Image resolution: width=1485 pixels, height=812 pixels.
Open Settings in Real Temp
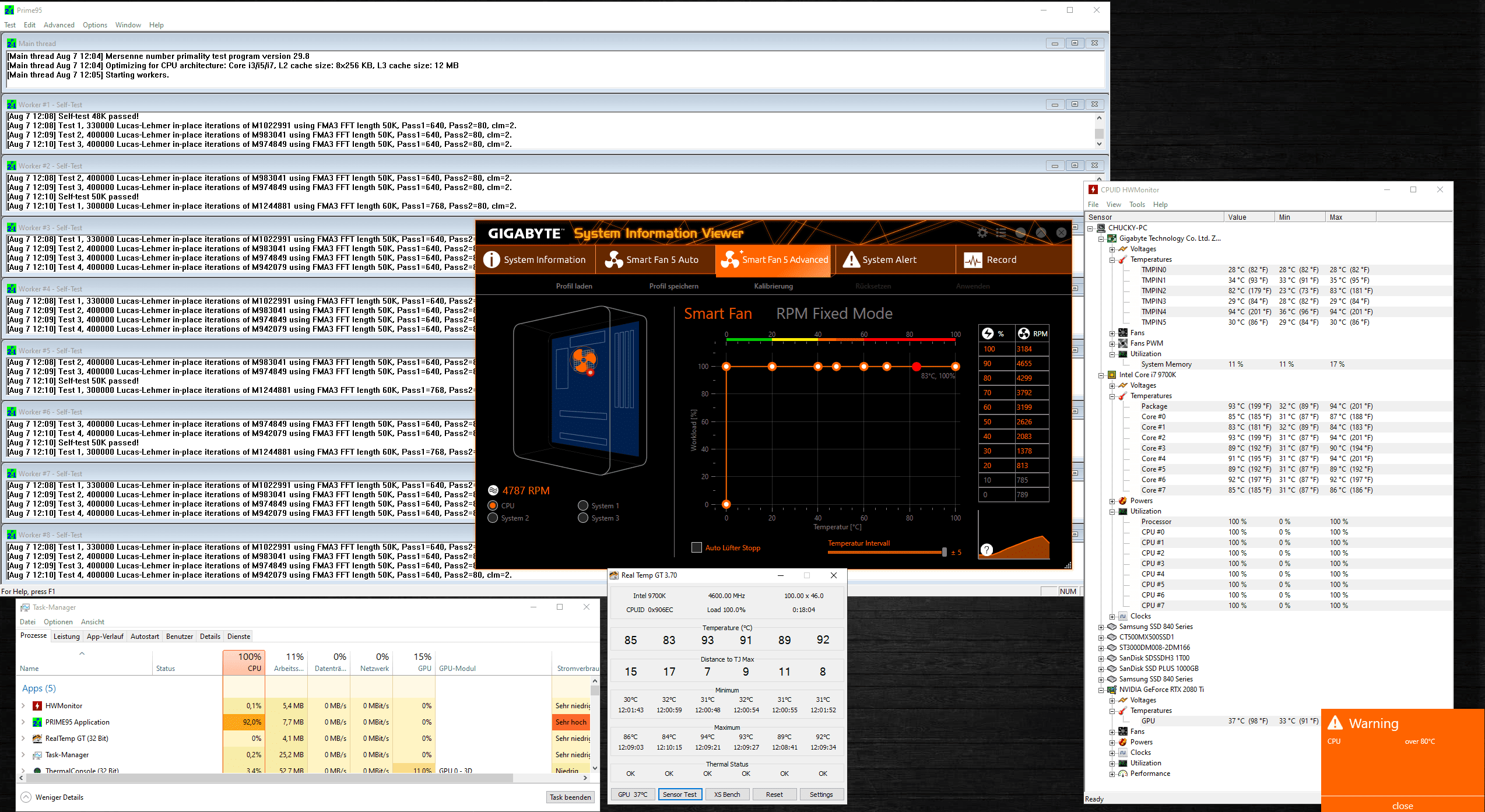822,795
